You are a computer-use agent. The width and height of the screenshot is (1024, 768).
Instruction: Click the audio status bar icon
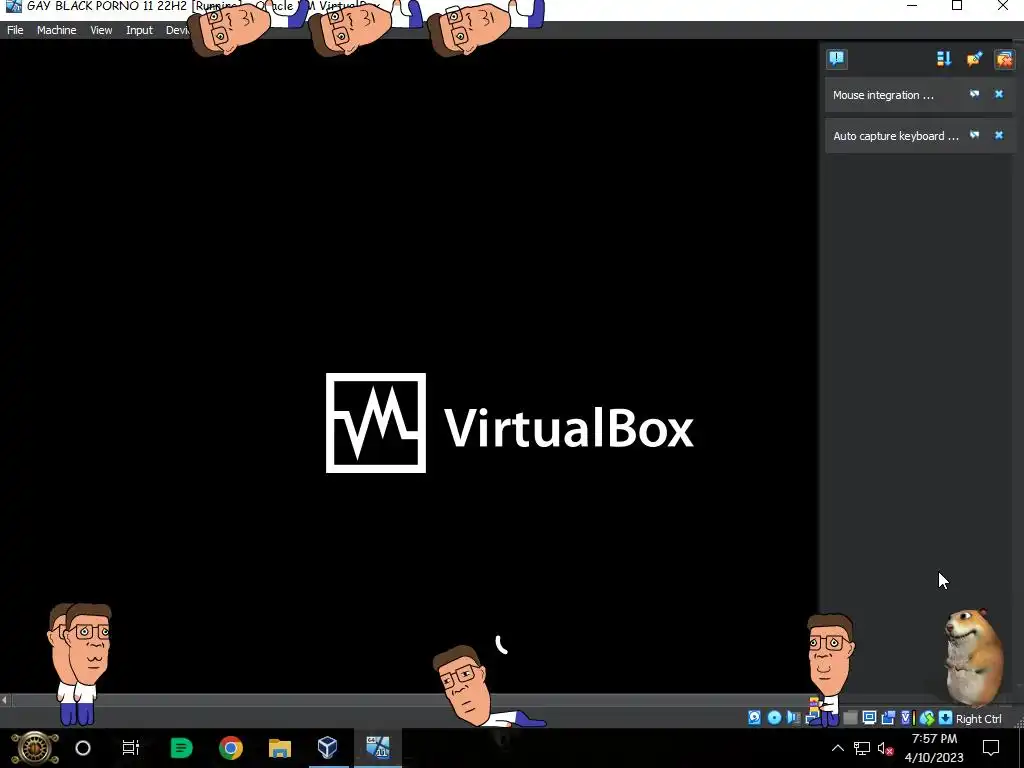click(x=793, y=718)
